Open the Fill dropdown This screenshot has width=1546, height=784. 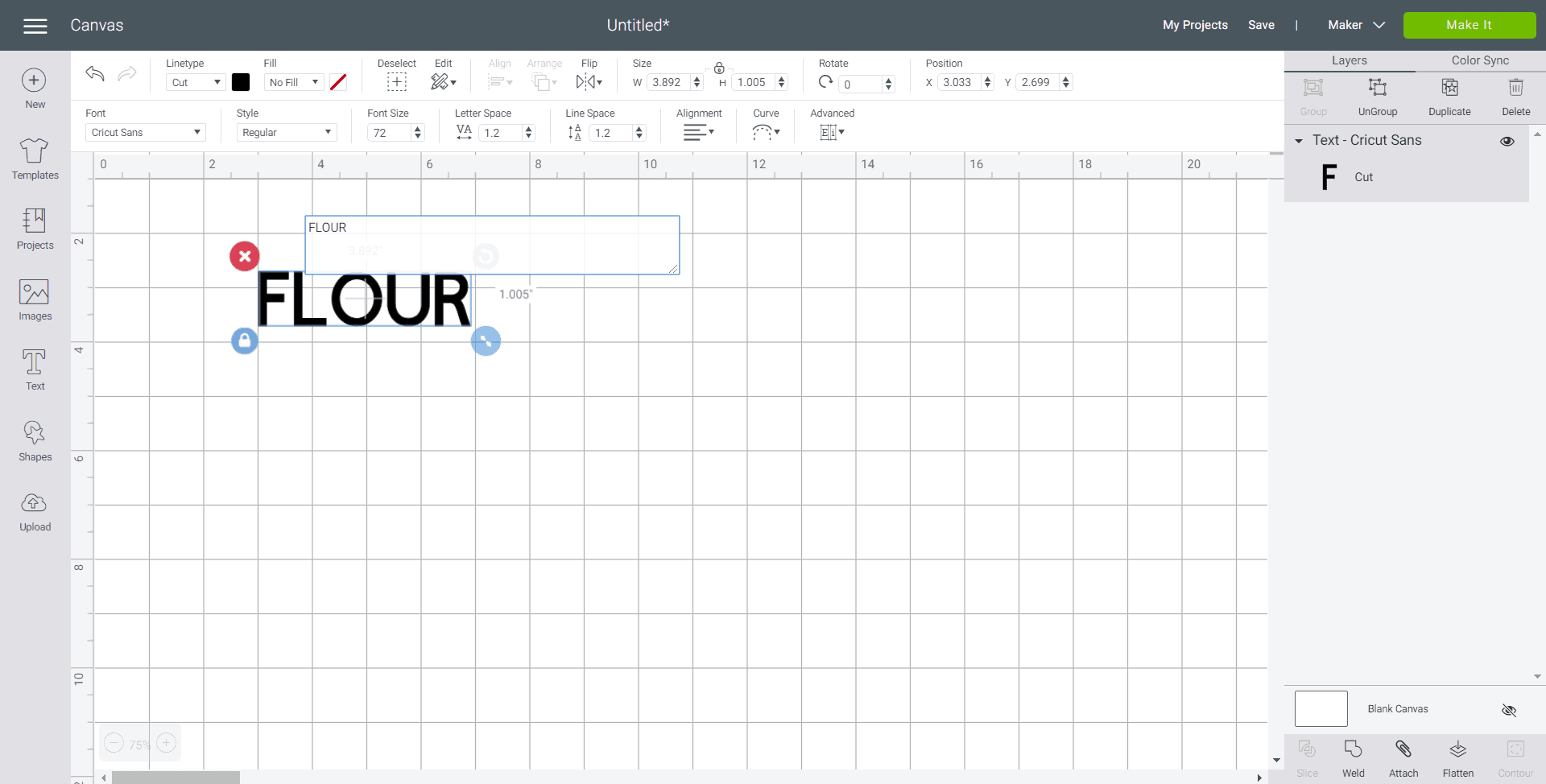[x=294, y=82]
